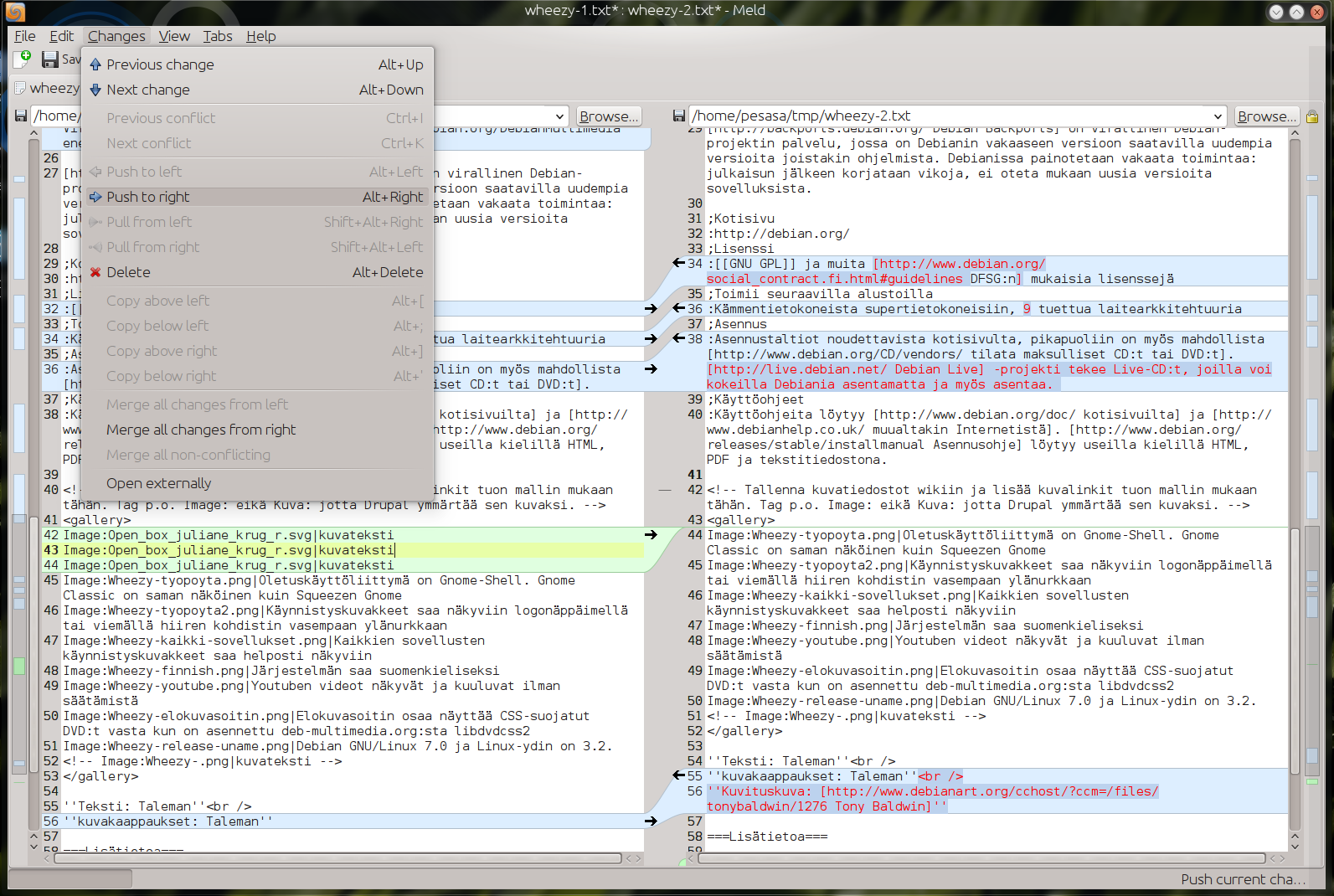The image size is (1334, 896).
Task: Click left pane Browse... button
Action: coord(609,116)
